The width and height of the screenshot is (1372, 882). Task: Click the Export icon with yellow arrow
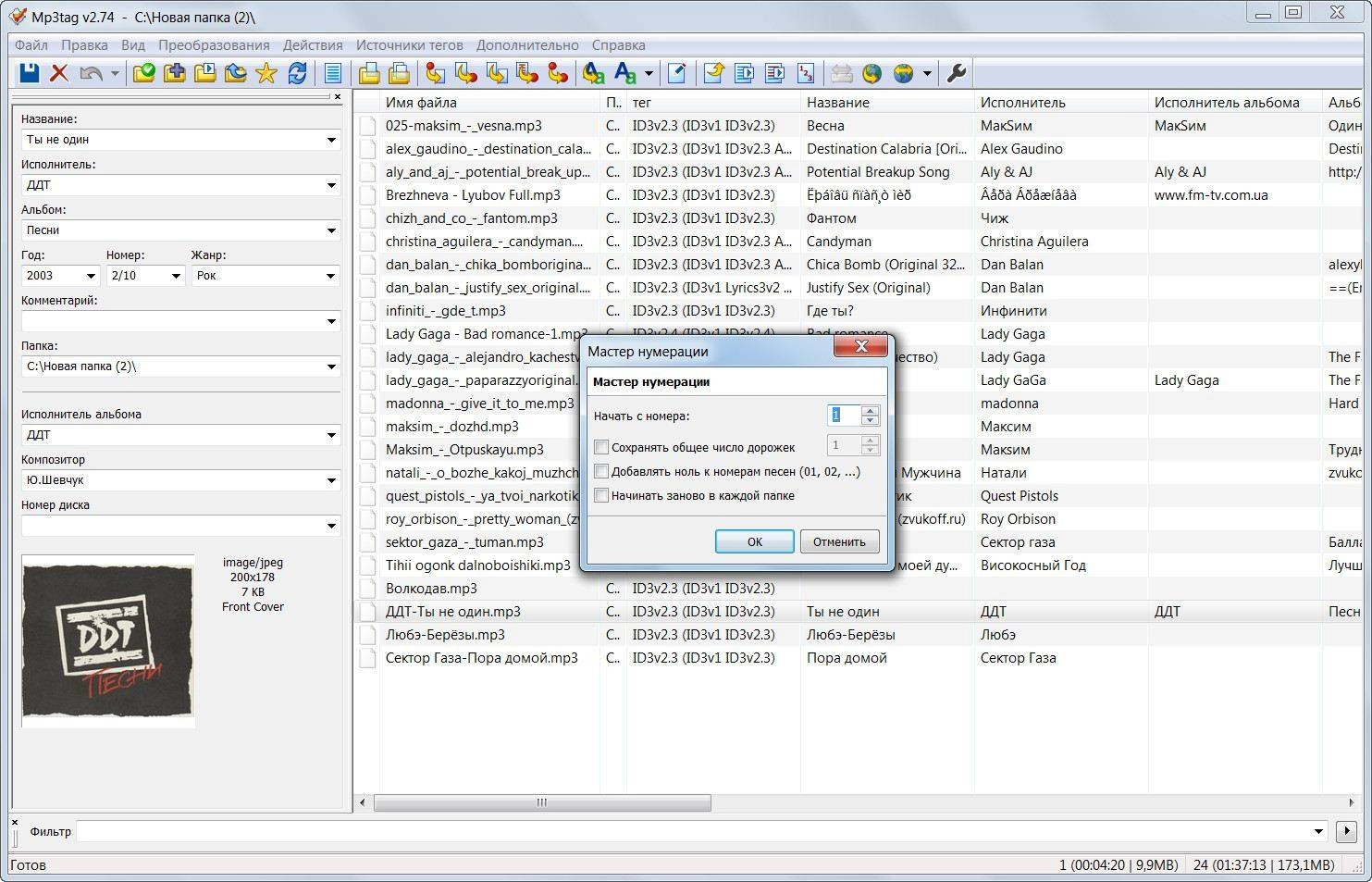click(x=713, y=73)
